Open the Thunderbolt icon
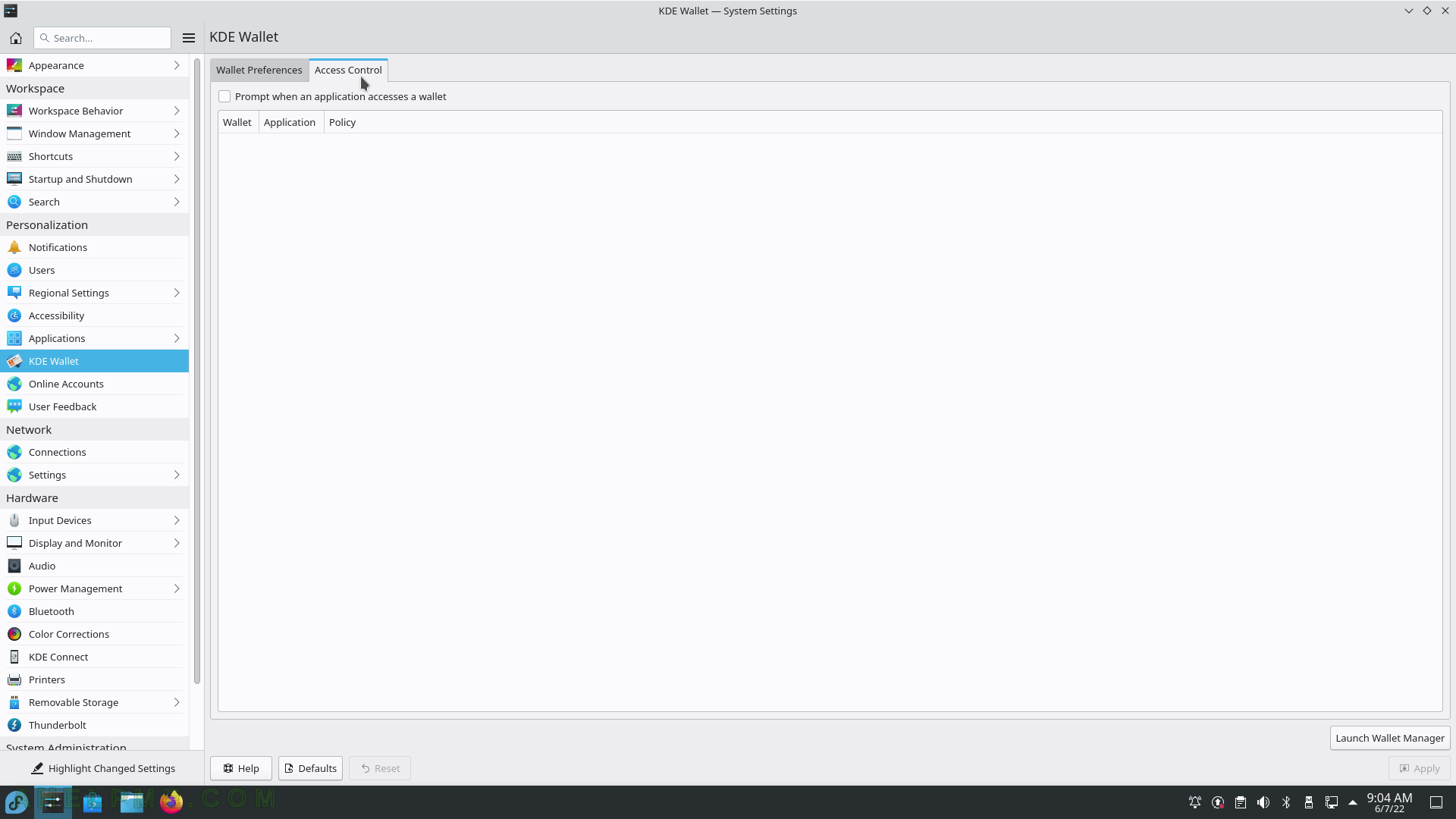 click(x=14, y=725)
